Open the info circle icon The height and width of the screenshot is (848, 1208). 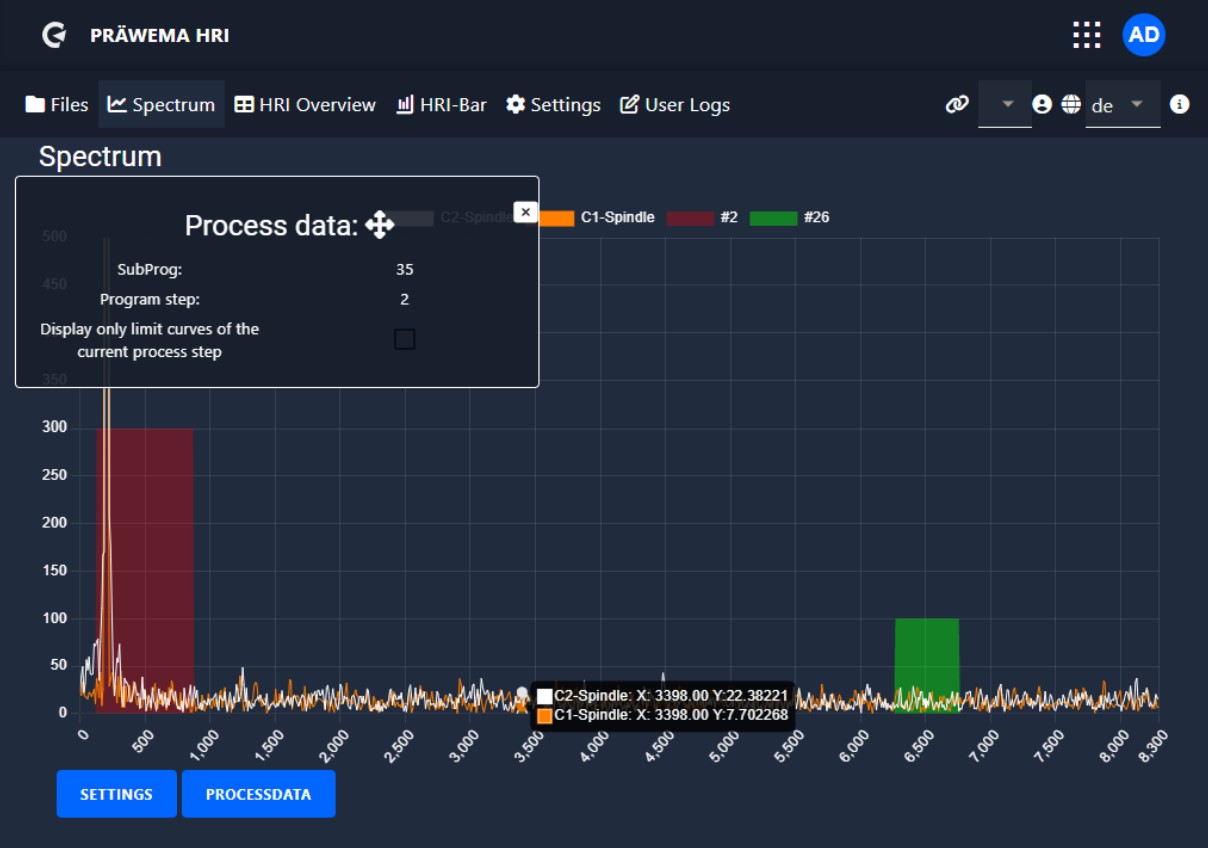[x=1180, y=104]
